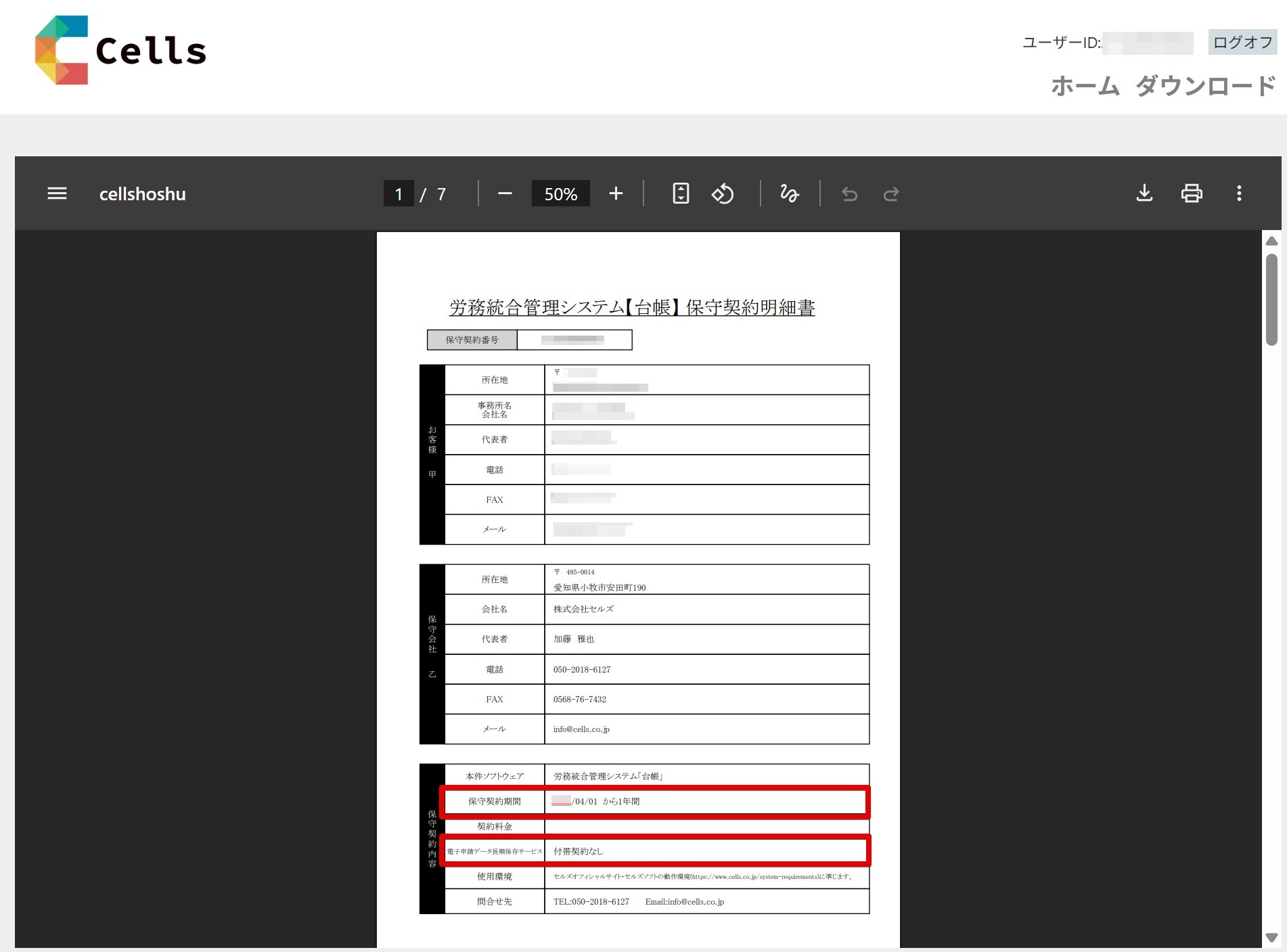Open the ダウンロード menu item
The width and height of the screenshot is (1287, 952).
coord(1205,86)
